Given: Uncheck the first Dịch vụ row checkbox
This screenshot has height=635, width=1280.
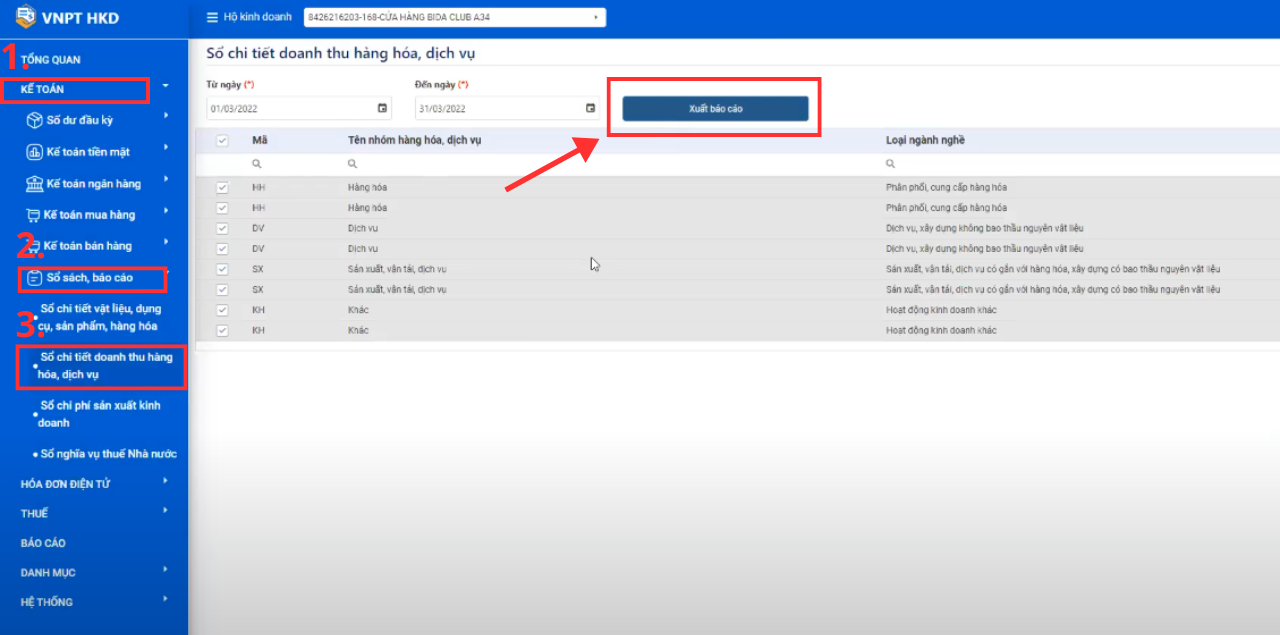Looking at the screenshot, I should (x=222, y=228).
